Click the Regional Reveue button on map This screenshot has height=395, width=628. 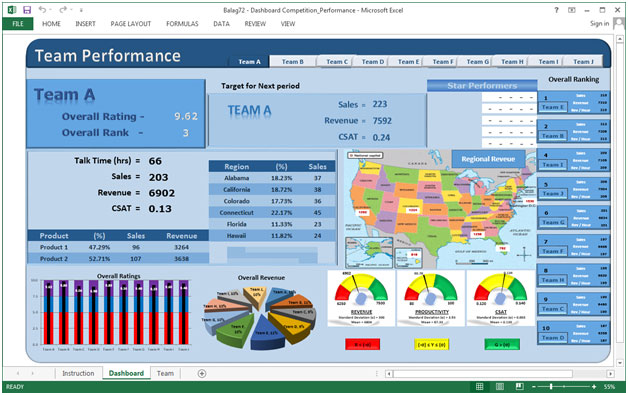pyautogui.click(x=488, y=159)
